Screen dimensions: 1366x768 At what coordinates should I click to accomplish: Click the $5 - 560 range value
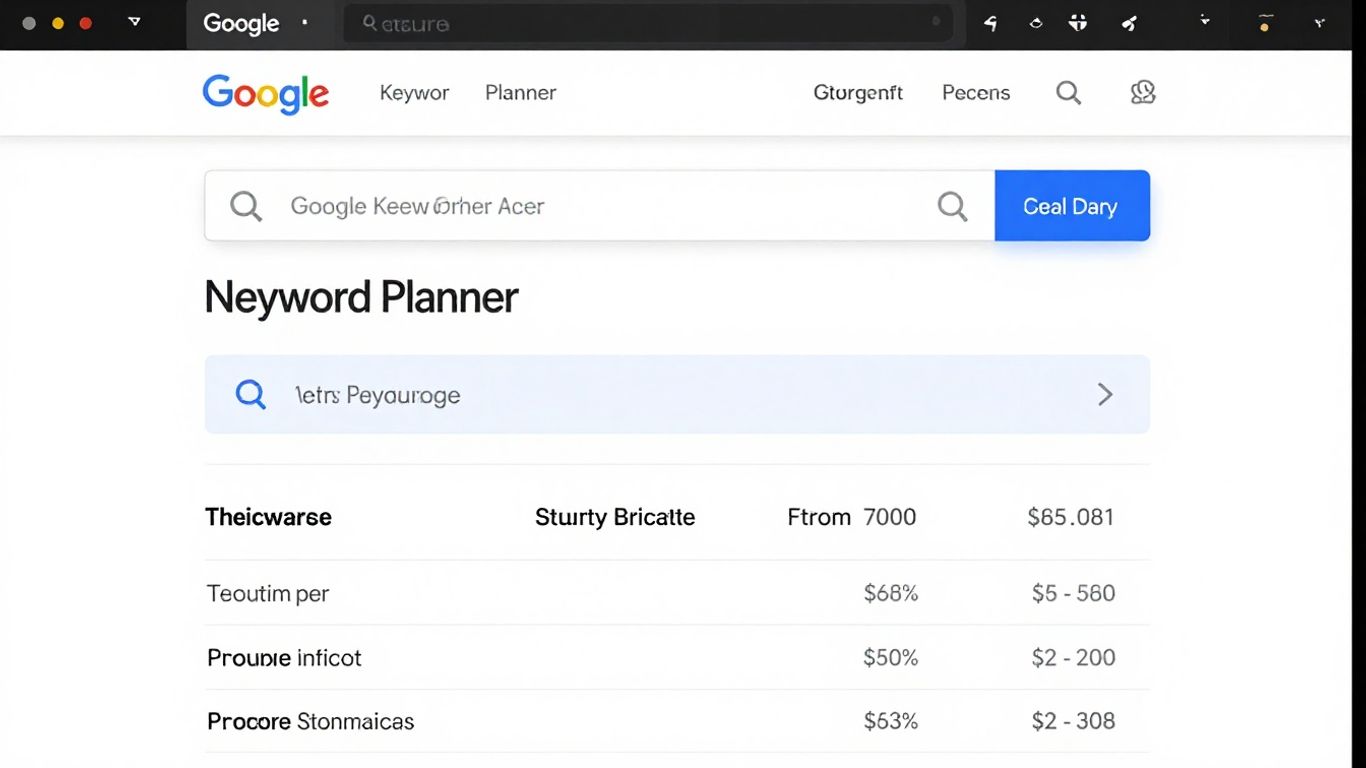coord(1073,593)
